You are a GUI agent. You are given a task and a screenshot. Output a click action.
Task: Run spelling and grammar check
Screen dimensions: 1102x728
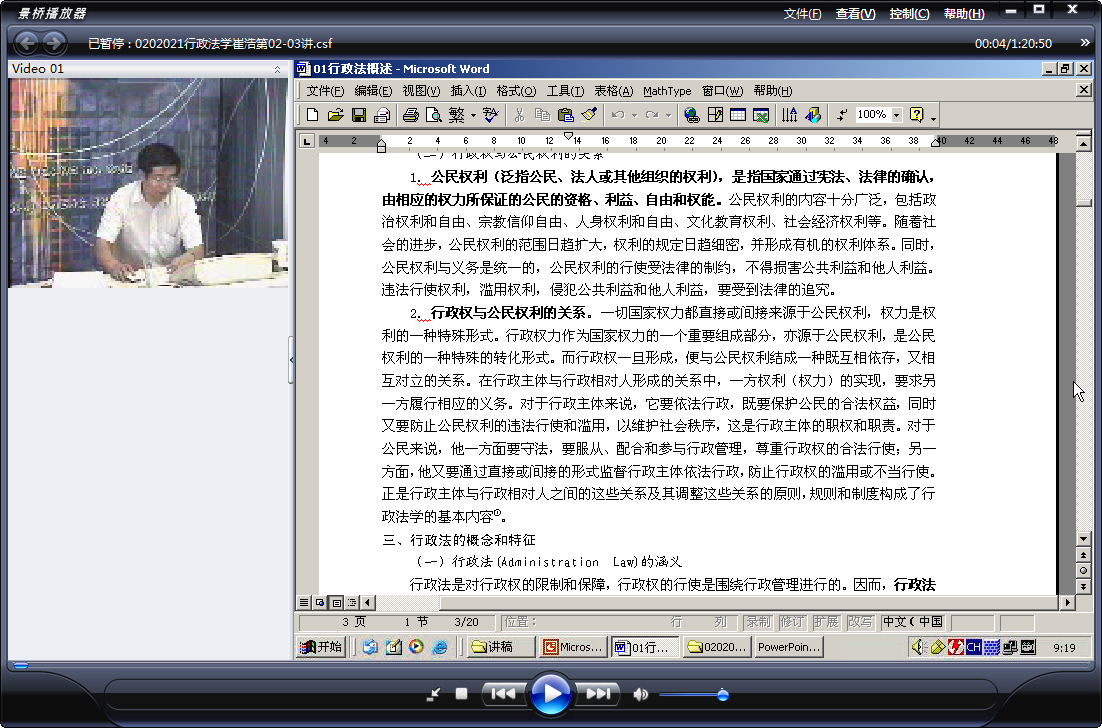[491, 115]
